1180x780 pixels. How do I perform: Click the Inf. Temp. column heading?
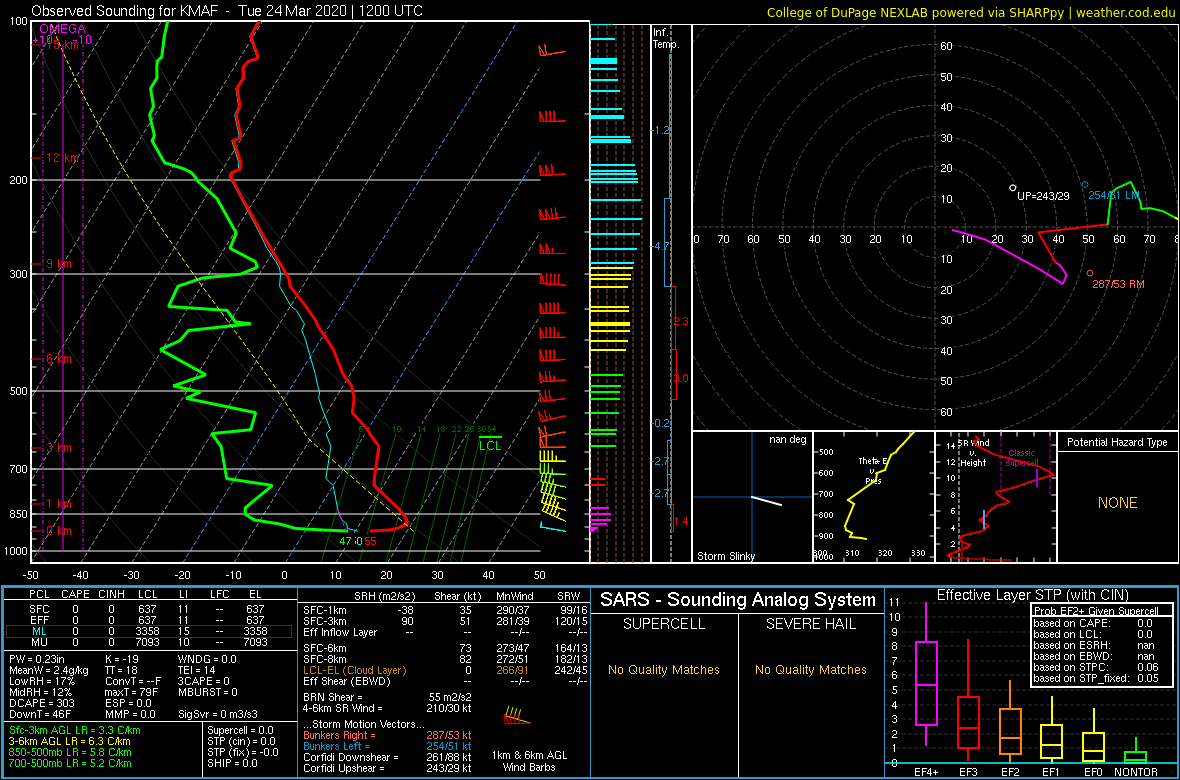666,39
